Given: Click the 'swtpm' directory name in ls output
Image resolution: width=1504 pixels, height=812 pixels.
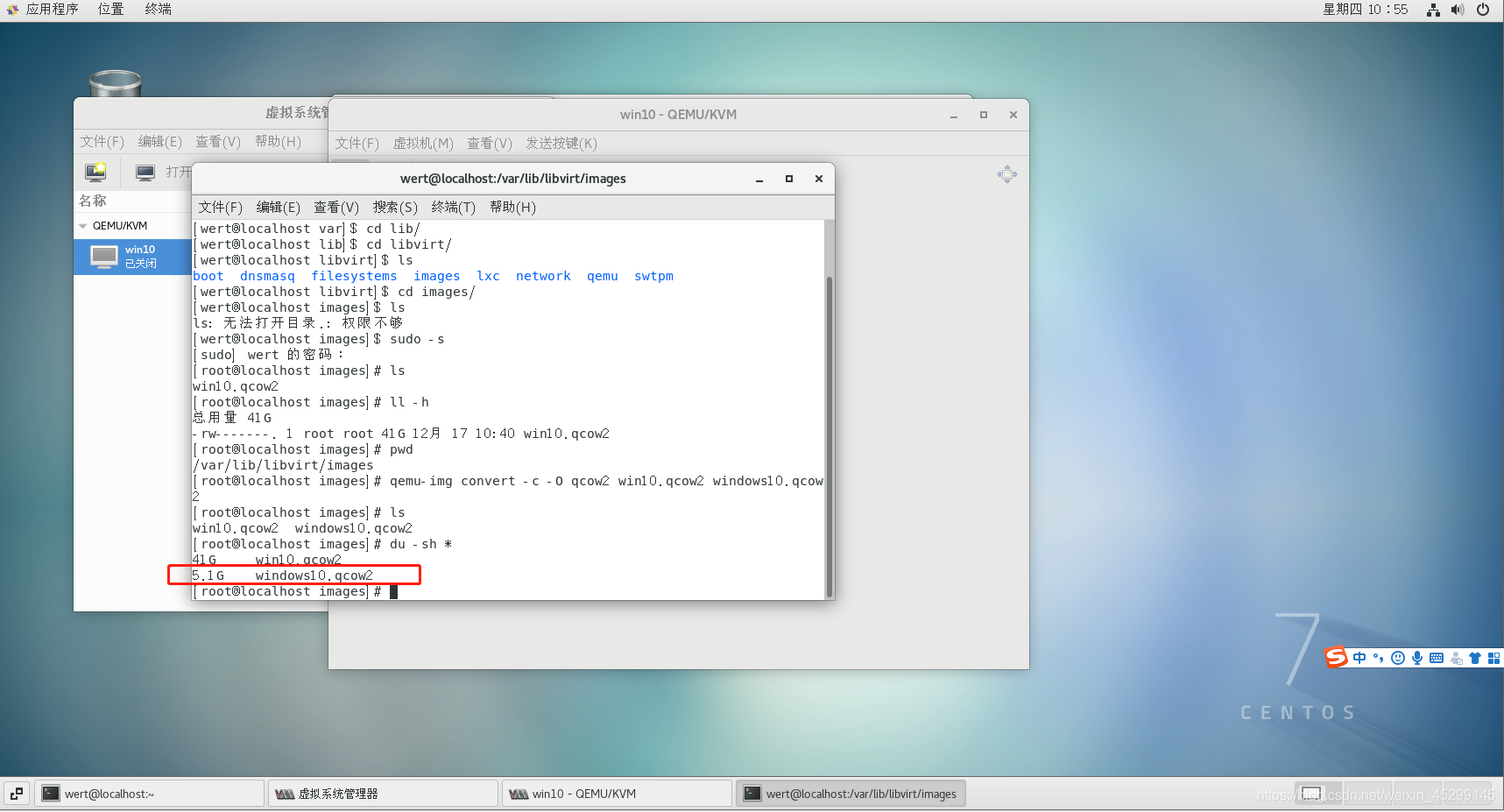Looking at the screenshot, I should tap(653, 276).
